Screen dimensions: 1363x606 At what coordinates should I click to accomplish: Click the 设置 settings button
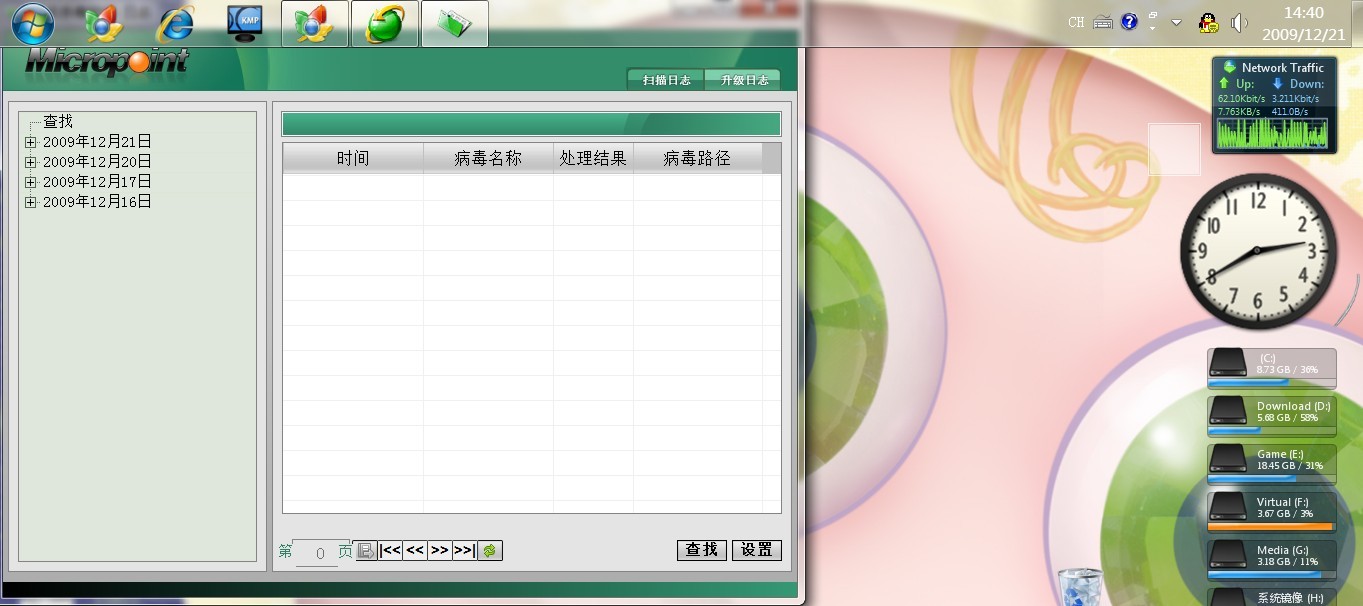coord(757,550)
